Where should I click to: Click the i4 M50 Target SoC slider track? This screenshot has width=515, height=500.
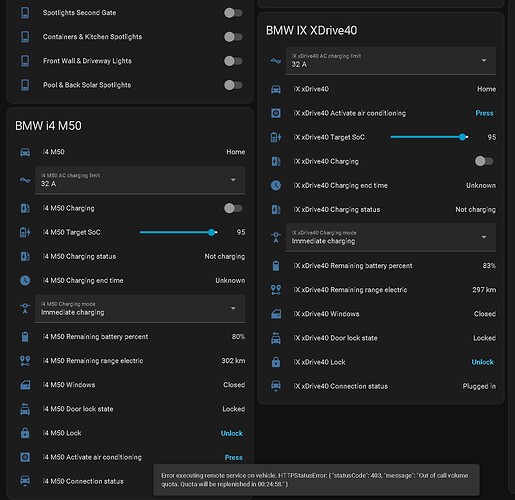tap(179, 232)
